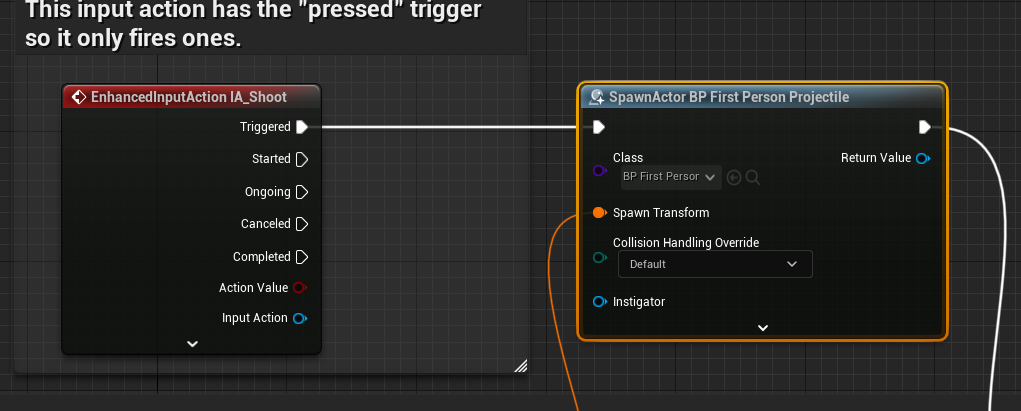Image resolution: width=1021 pixels, height=411 pixels.
Task: Click the Instigator label
Action: (x=639, y=302)
